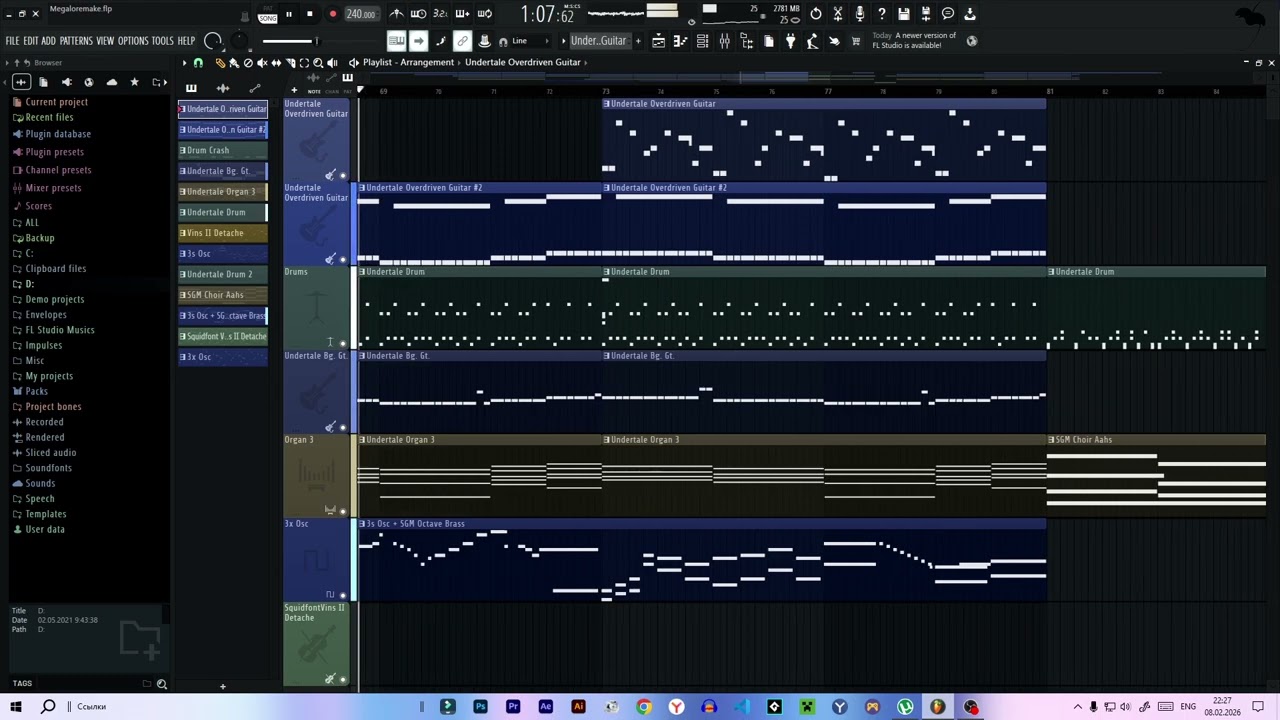The height and width of the screenshot is (720, 1280).
Task: Click the master pitch knob
Action: pyautogui.click(x=239, y=41)
